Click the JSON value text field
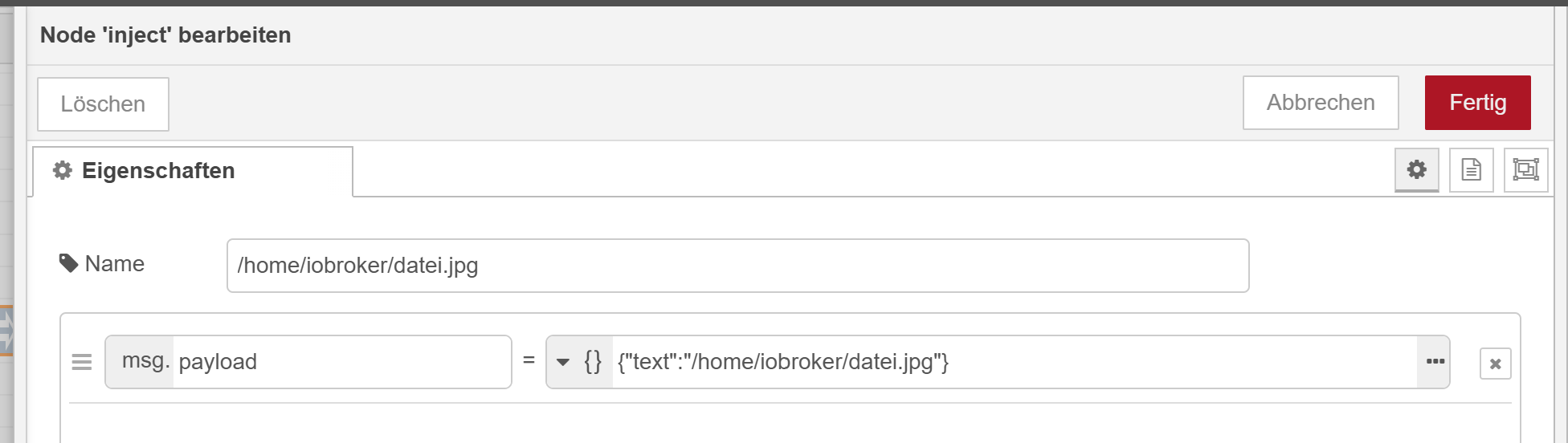Viewport: 1568px width, 443px height. point(1015,362)
